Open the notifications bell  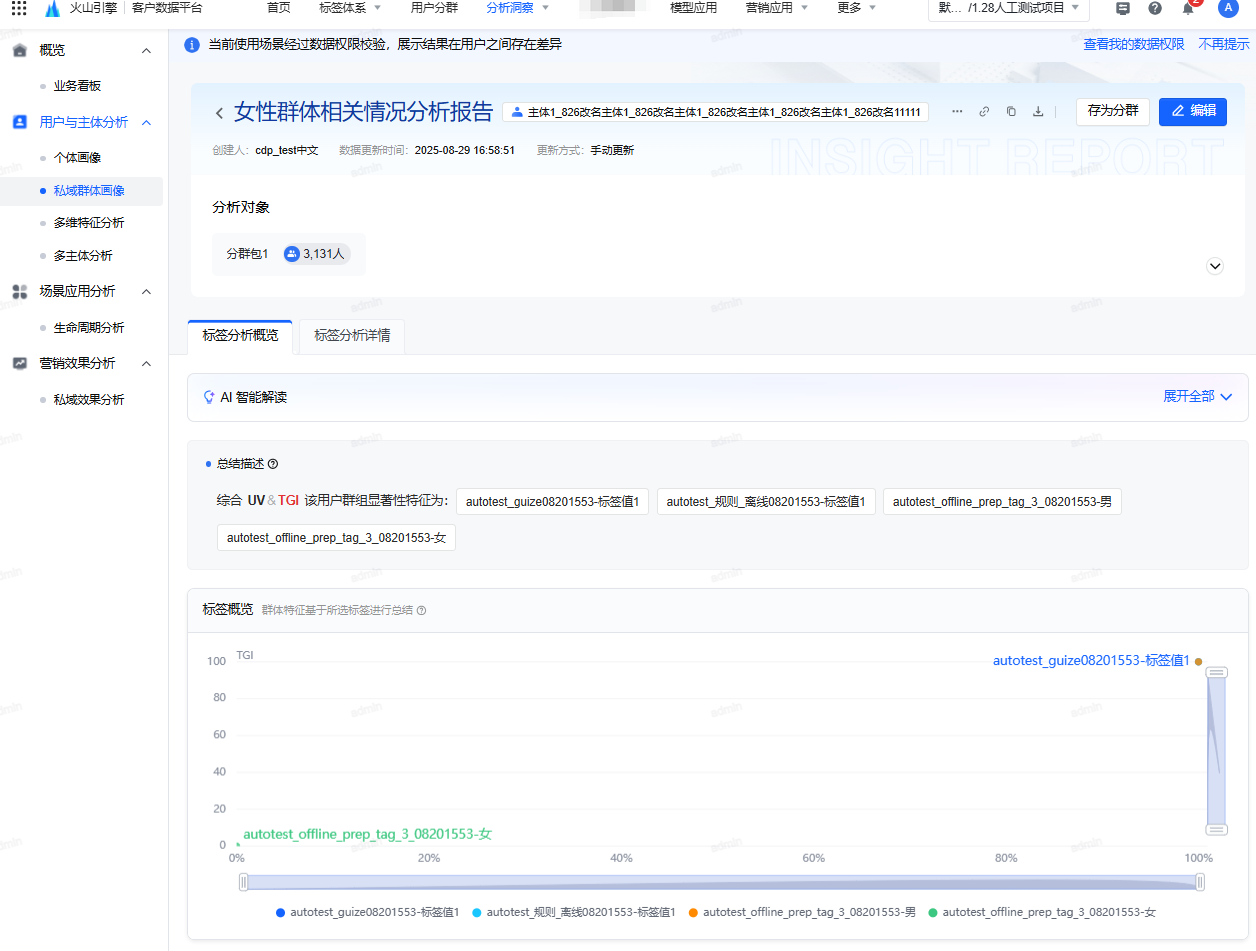(x=1188, y=9)
